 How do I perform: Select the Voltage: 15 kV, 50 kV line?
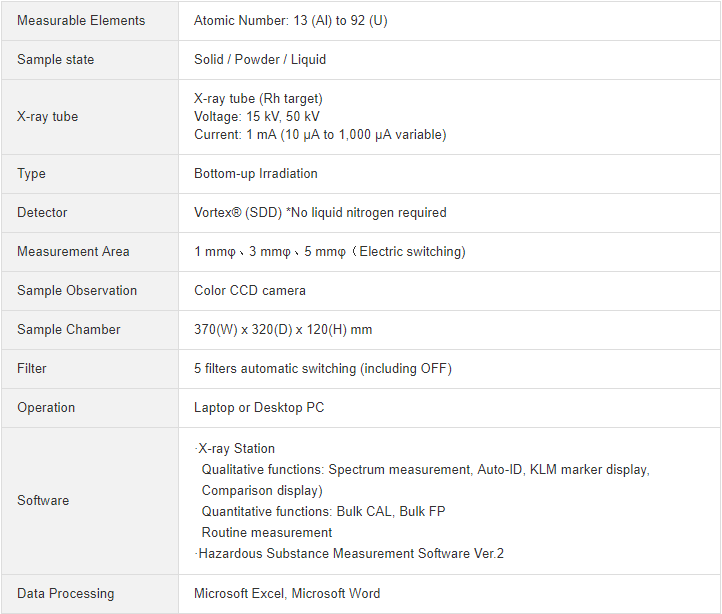point(257,116)
